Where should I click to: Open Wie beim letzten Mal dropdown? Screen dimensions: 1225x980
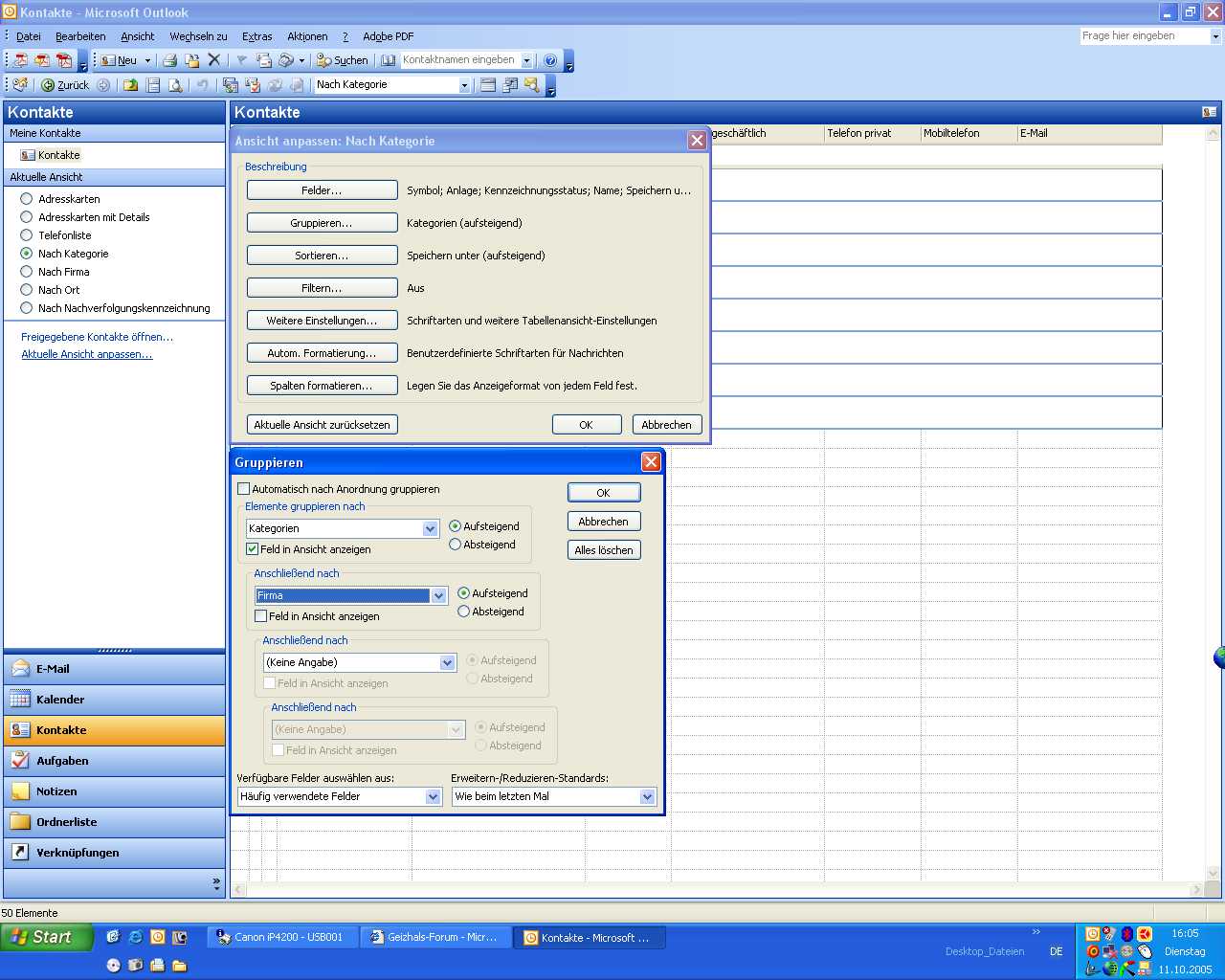point(647,796)
